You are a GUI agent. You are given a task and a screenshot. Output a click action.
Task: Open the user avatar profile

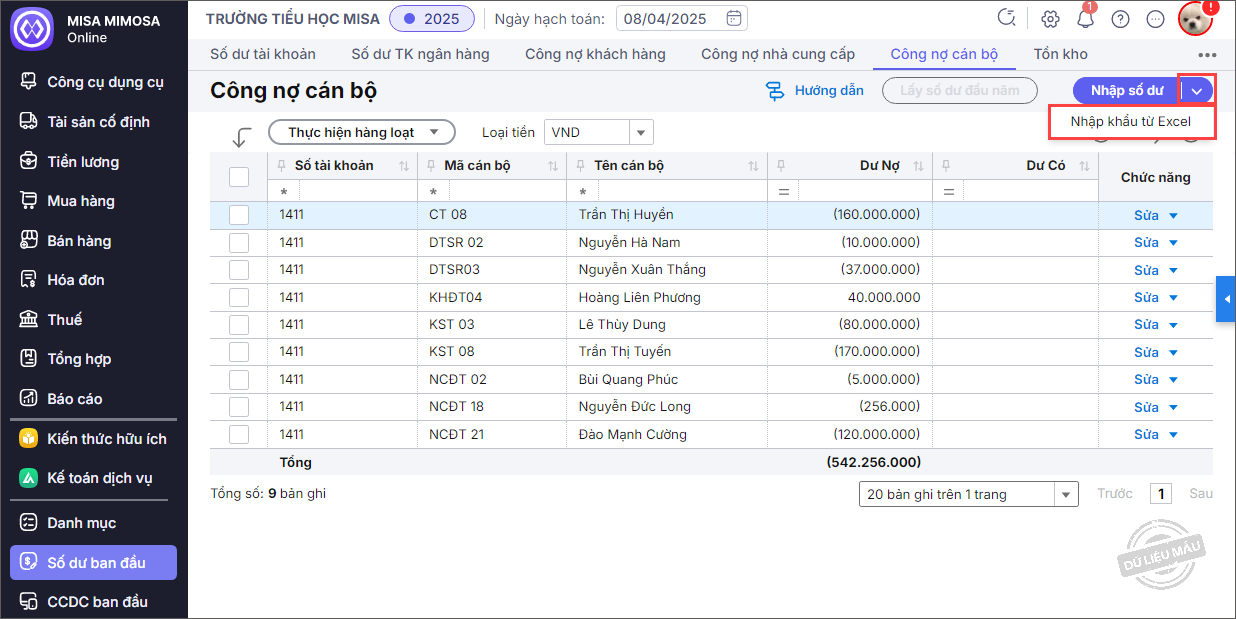[x=1195, y=19]
